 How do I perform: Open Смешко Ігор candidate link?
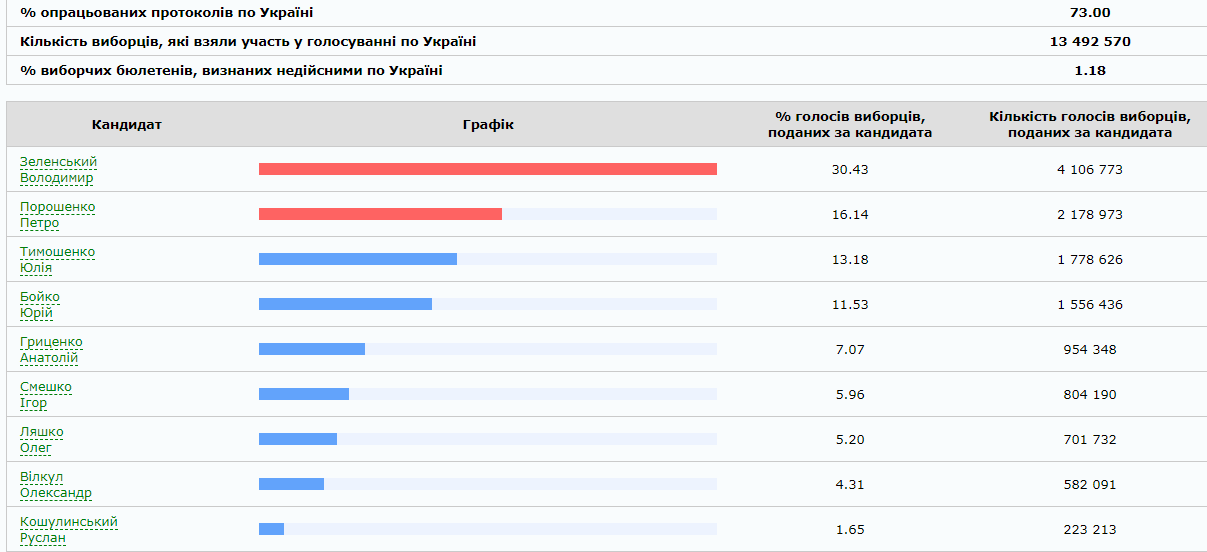[x=46, y=395]
